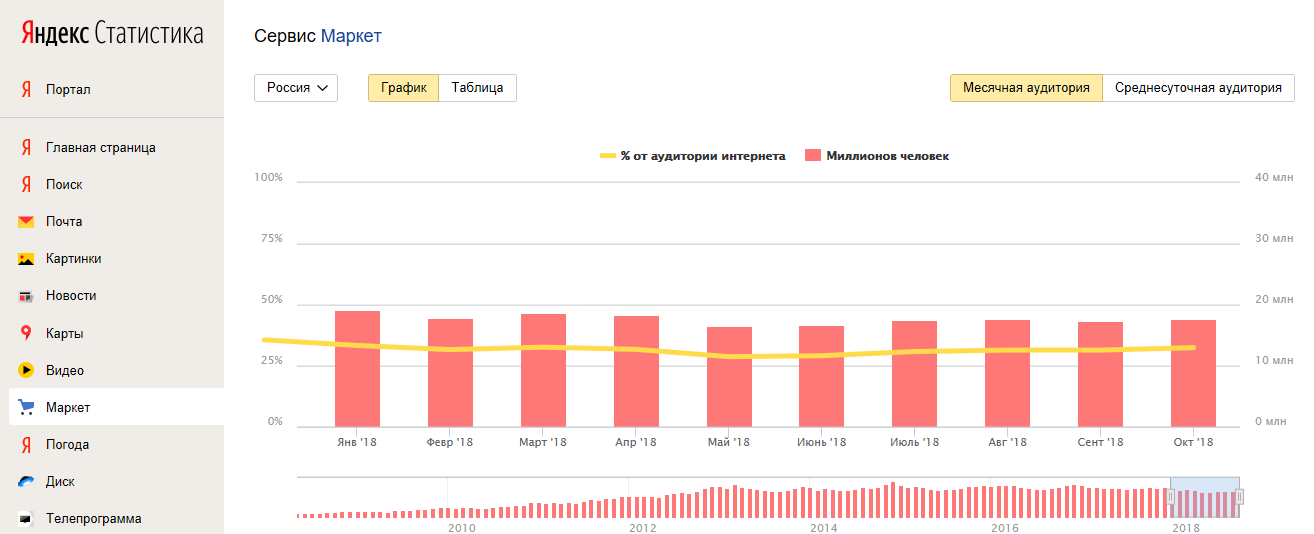Open the Карты red map pin icon
The image size is (1314, 534).
(x=26, y=333)
